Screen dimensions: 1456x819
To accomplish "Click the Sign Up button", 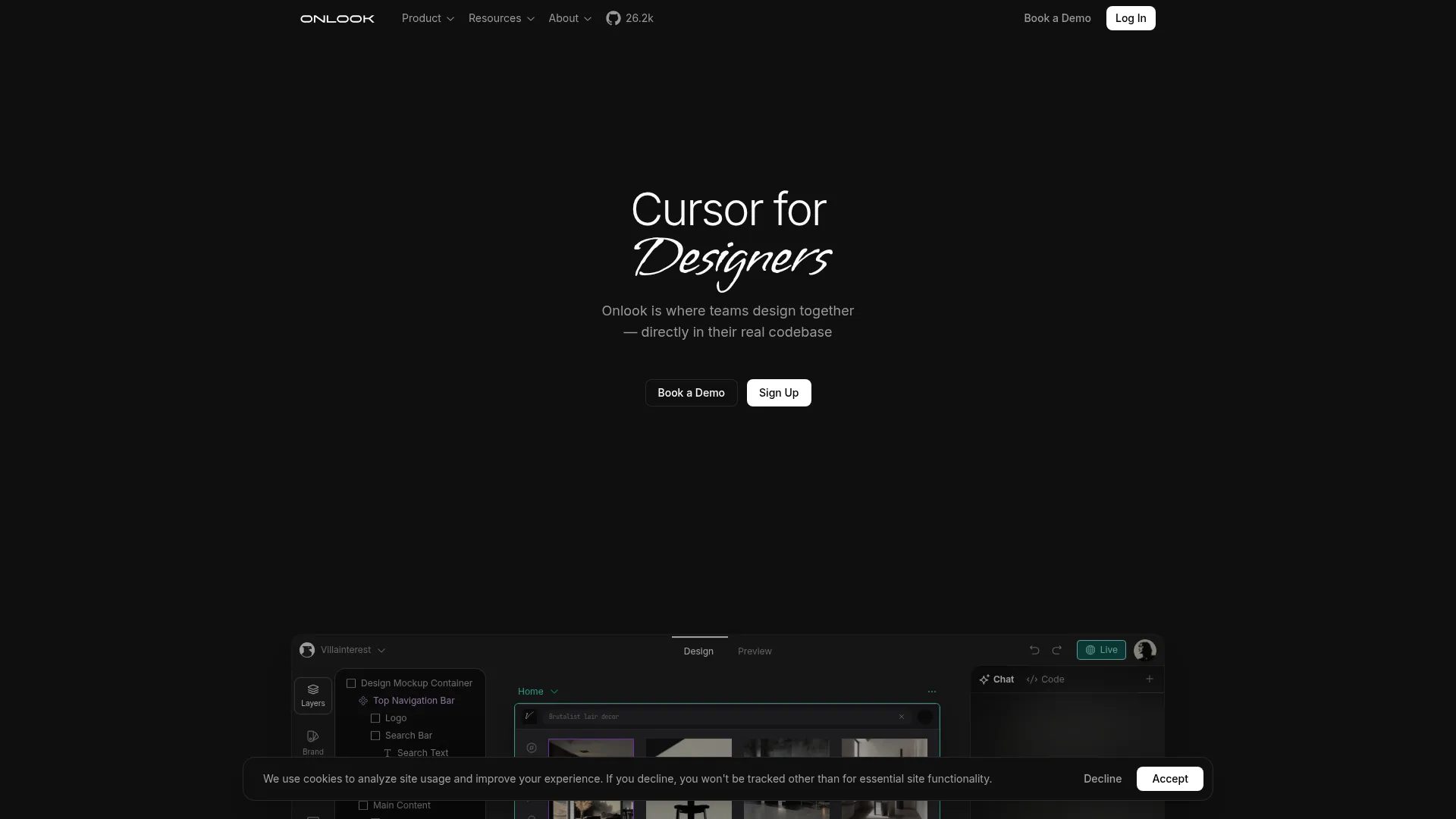I will point(779,393).
